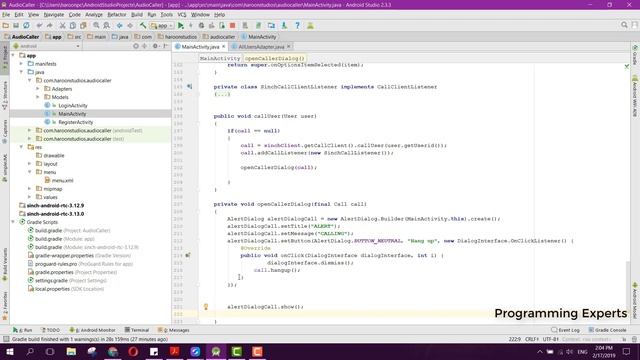Click the Copy toolbar icon

(x=73, y=25)
